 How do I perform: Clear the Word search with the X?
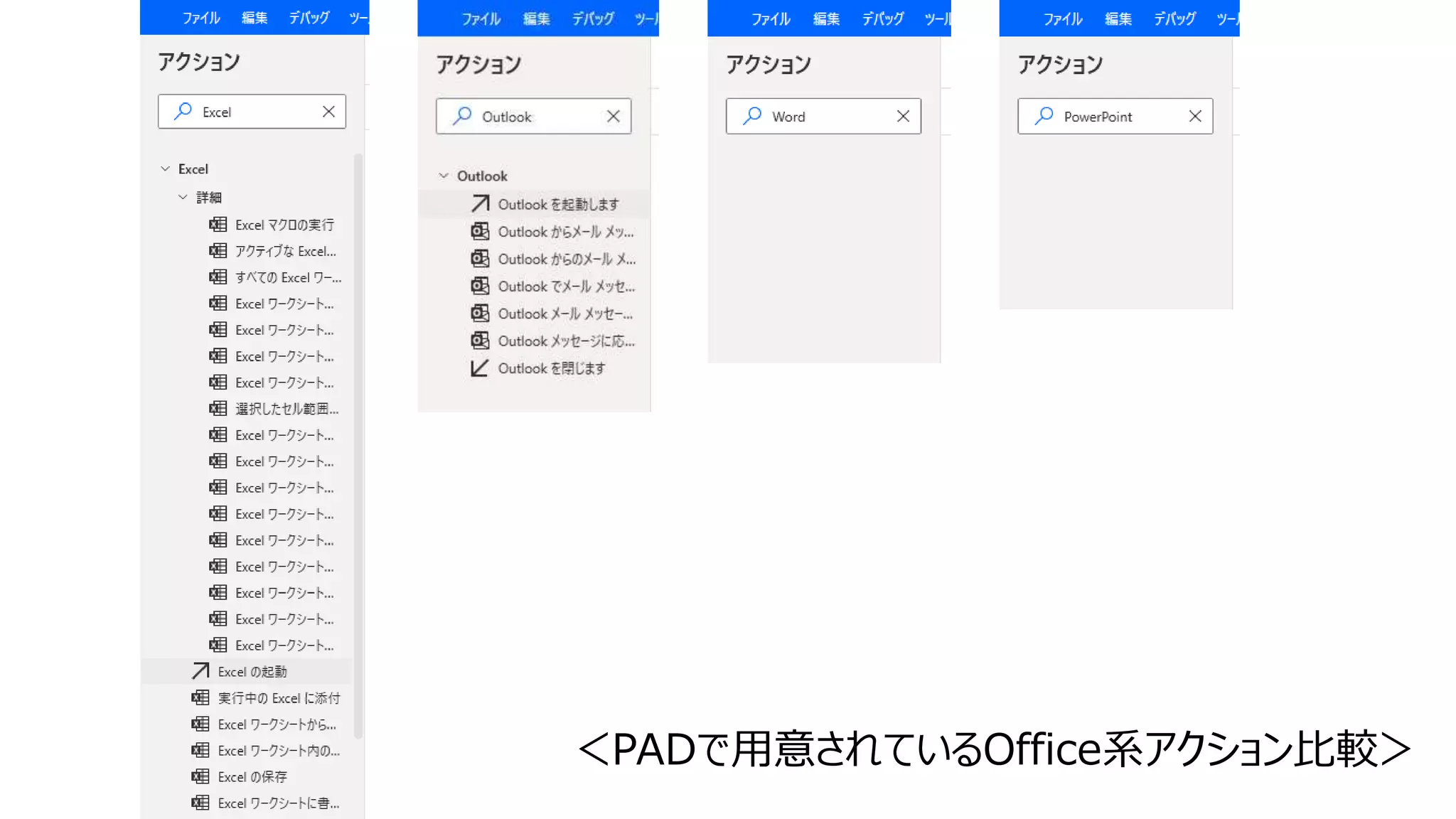pos(903,116)
